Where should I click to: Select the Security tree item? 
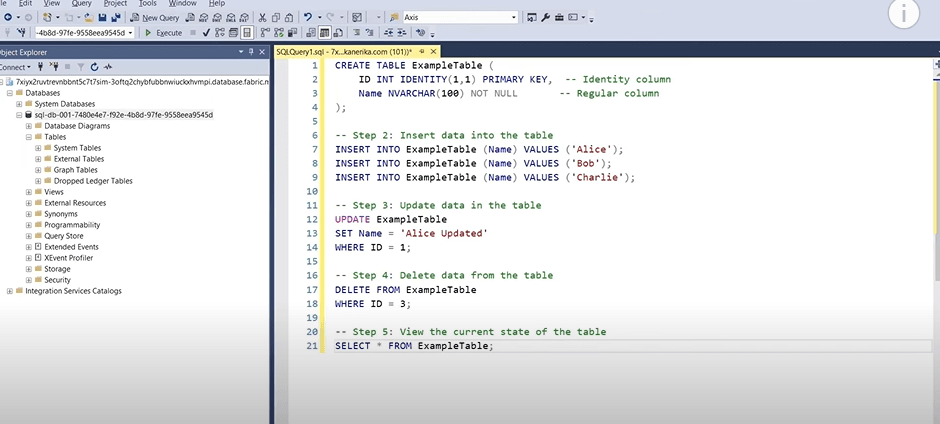click(x=57, y=280)
